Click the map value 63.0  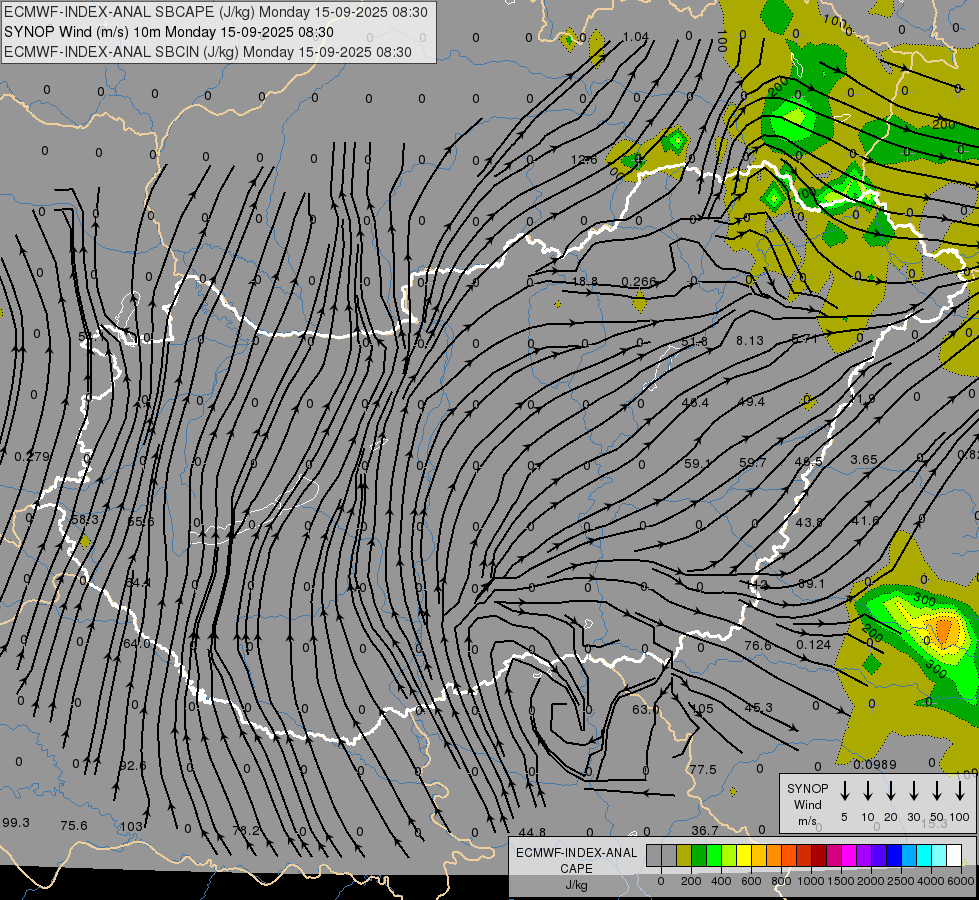coord(645,710)
